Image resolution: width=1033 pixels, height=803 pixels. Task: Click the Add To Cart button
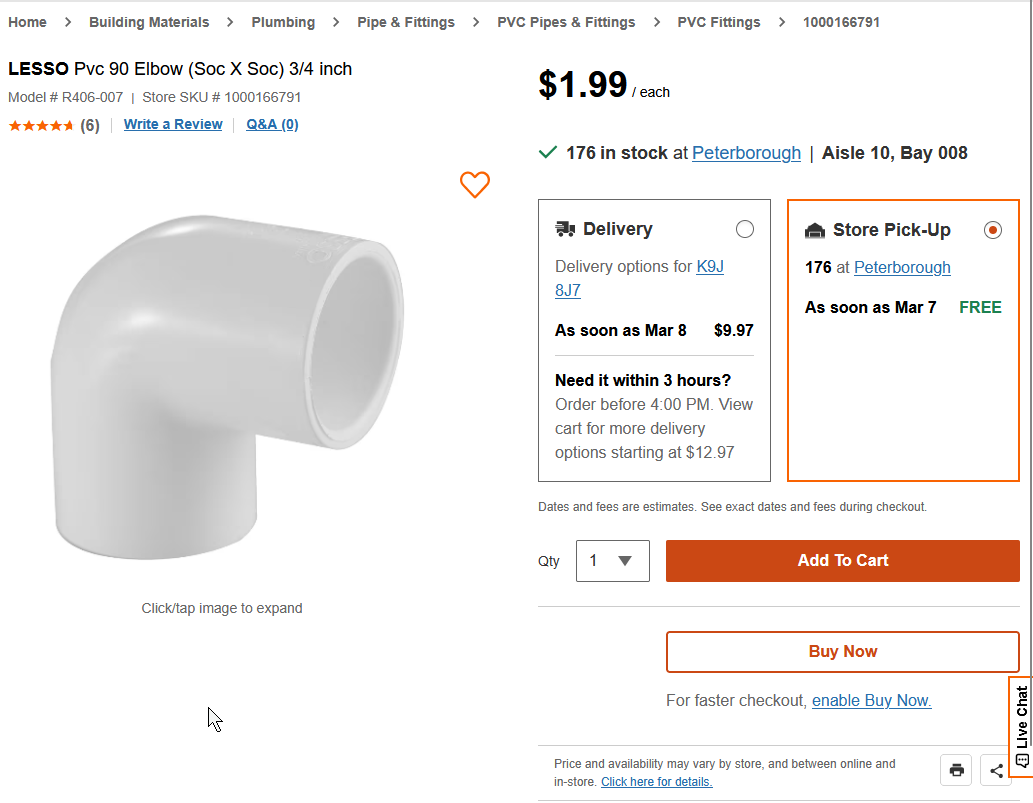[842, 561]
